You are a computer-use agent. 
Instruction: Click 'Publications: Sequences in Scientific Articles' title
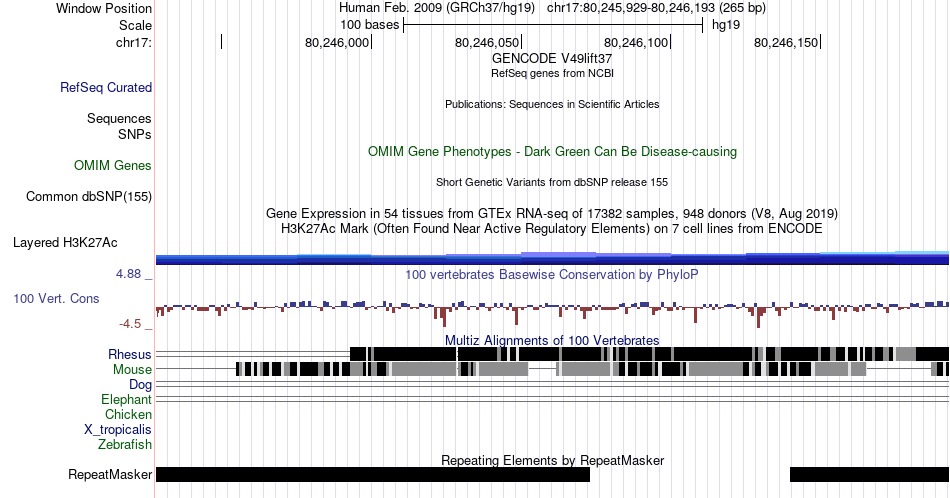click(x=552, y=104)
